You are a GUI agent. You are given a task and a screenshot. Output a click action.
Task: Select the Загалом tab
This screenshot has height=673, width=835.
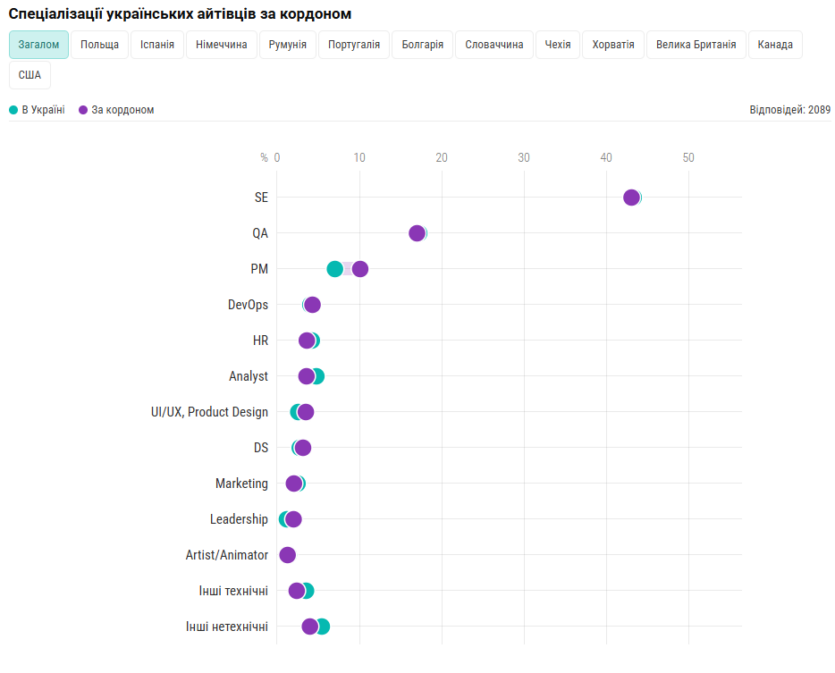pos(39,45)
